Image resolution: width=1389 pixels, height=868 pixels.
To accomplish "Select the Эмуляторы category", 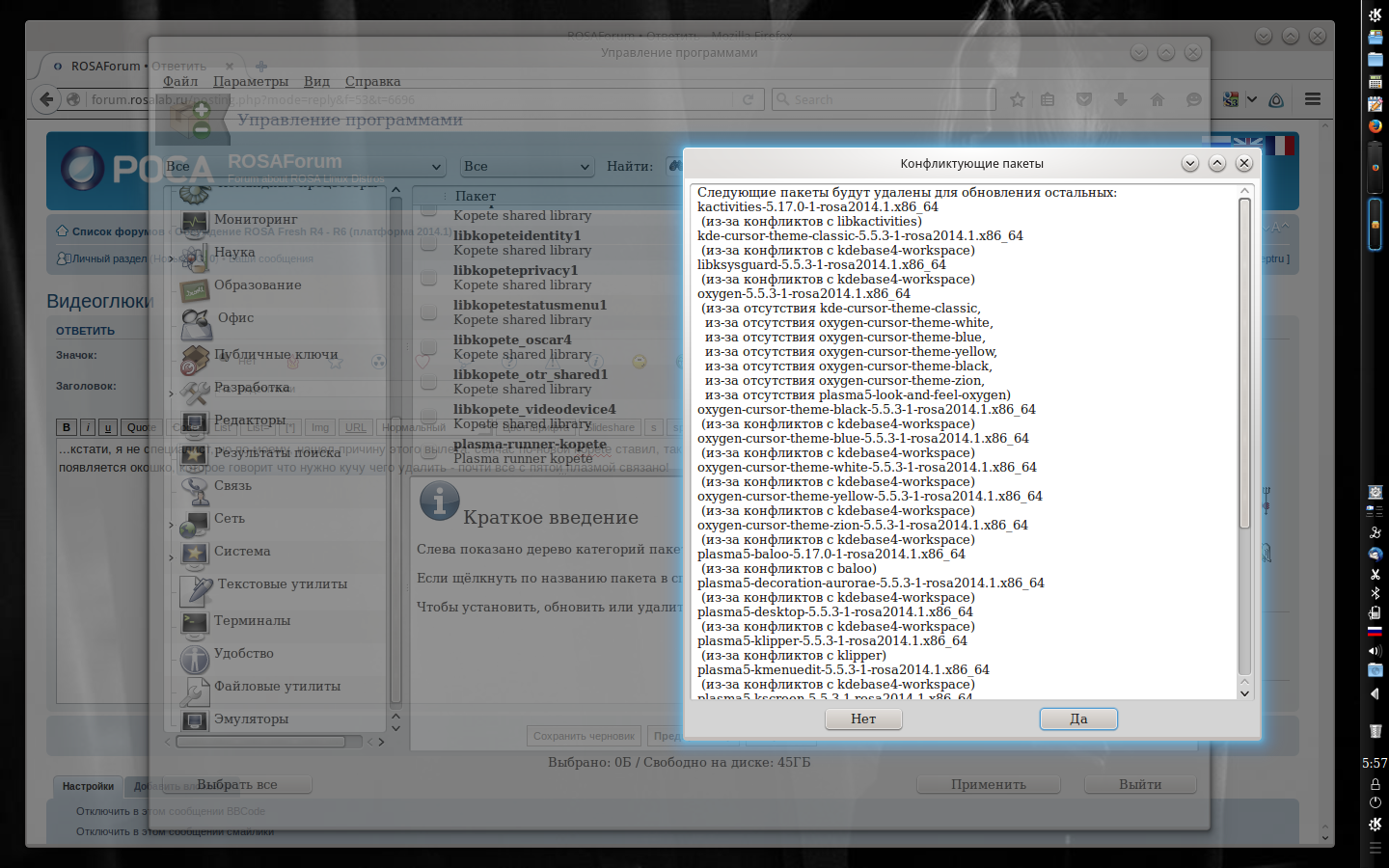I will 251,719.
